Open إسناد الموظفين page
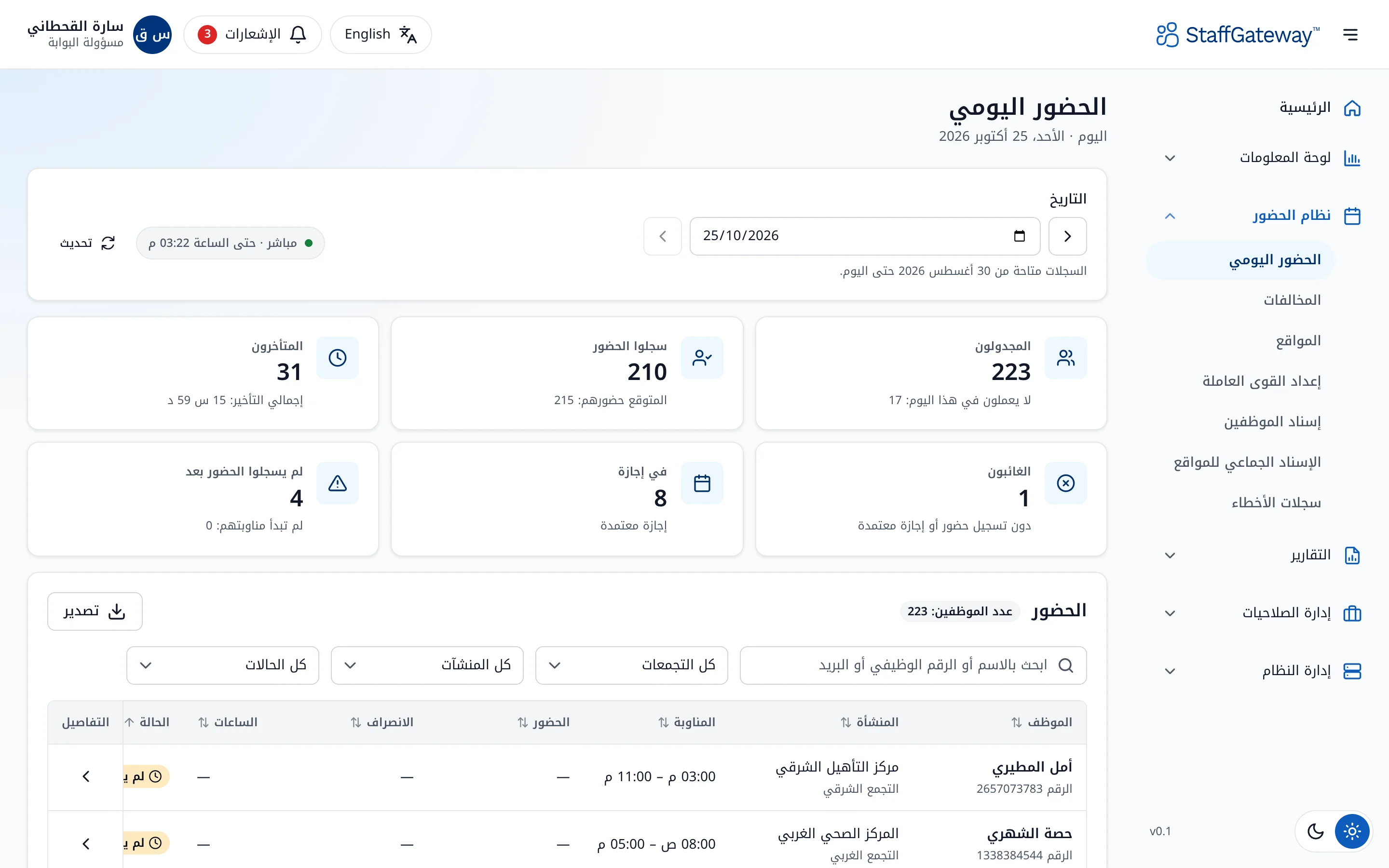1389x868 pixels. (x=1272, y=422)
